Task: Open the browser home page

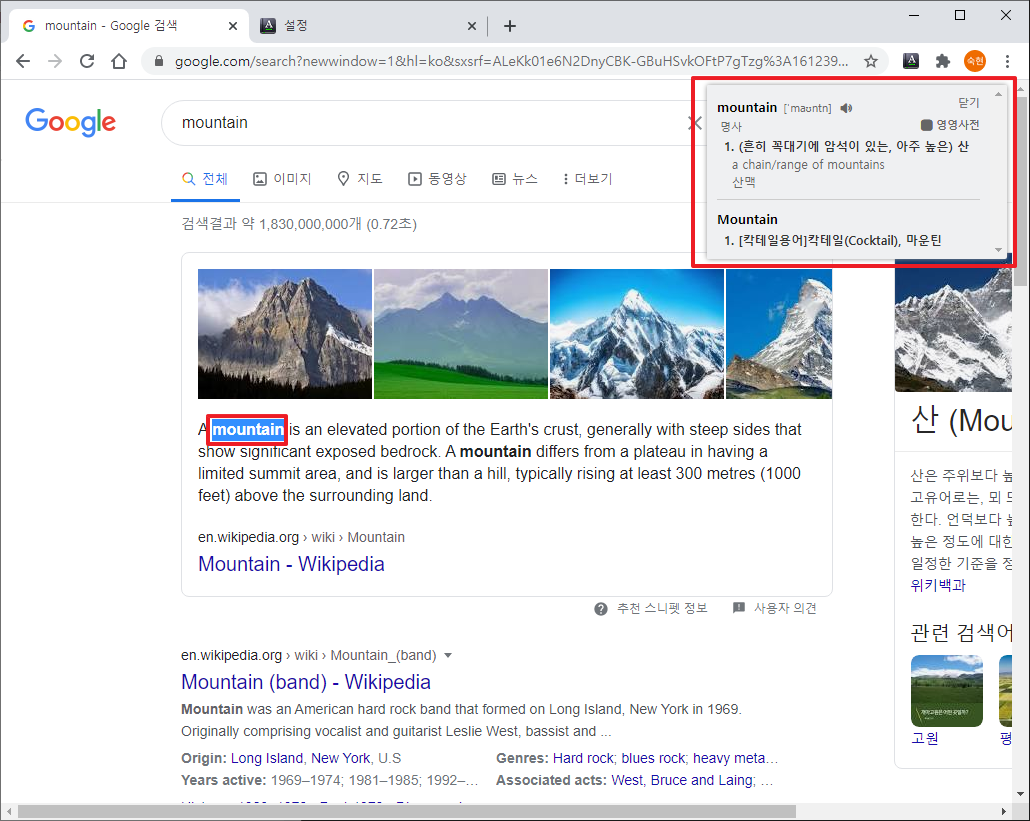Action: [119, 61]
